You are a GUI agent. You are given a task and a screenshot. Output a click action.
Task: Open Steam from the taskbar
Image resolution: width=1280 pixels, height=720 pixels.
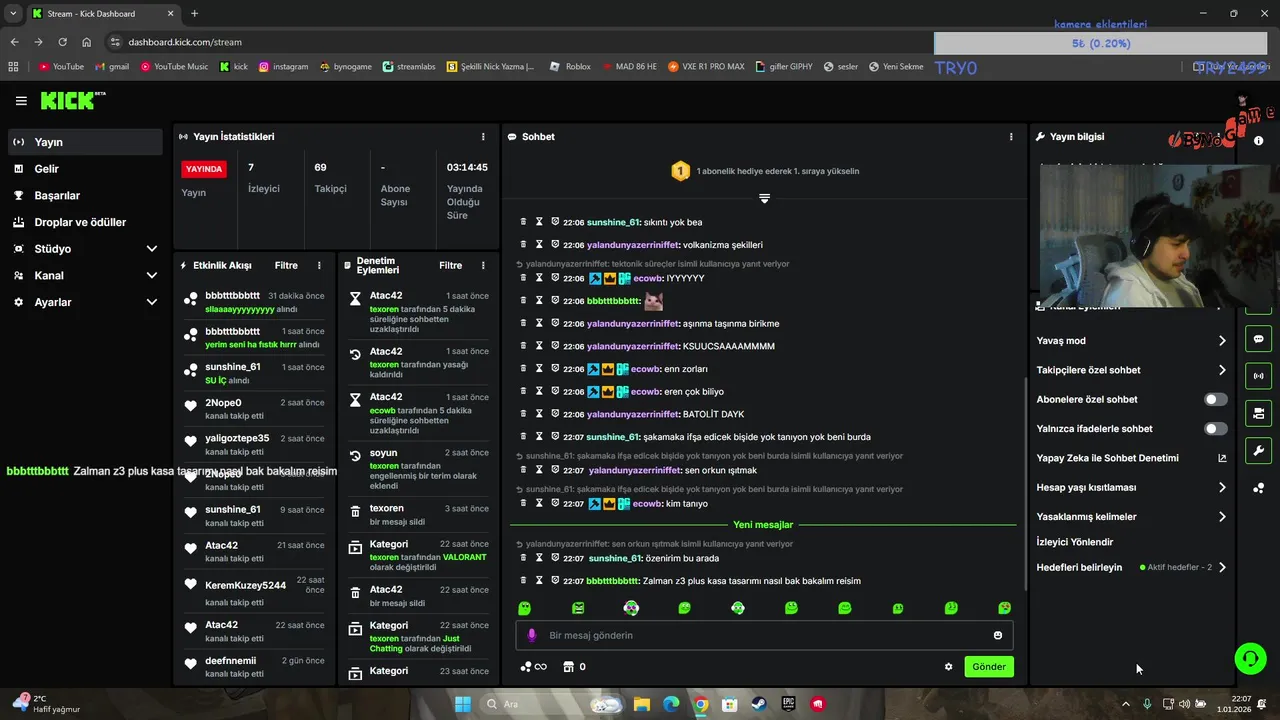point(759,704)
